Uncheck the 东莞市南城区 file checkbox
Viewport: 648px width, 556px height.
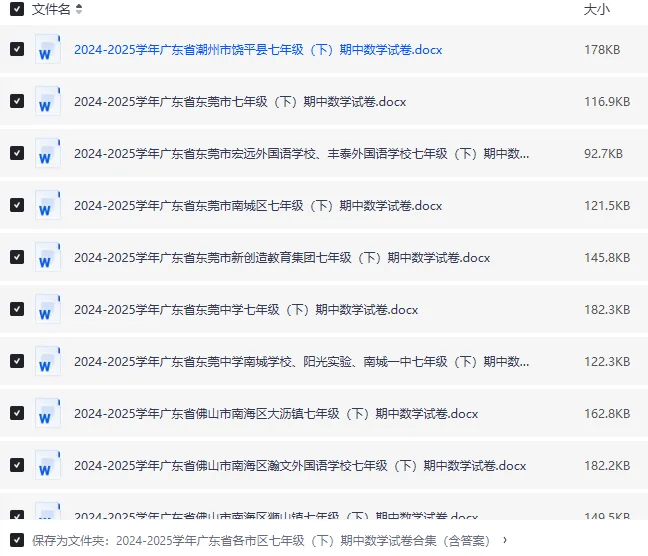pyautogui.click(x=17, y=205)
